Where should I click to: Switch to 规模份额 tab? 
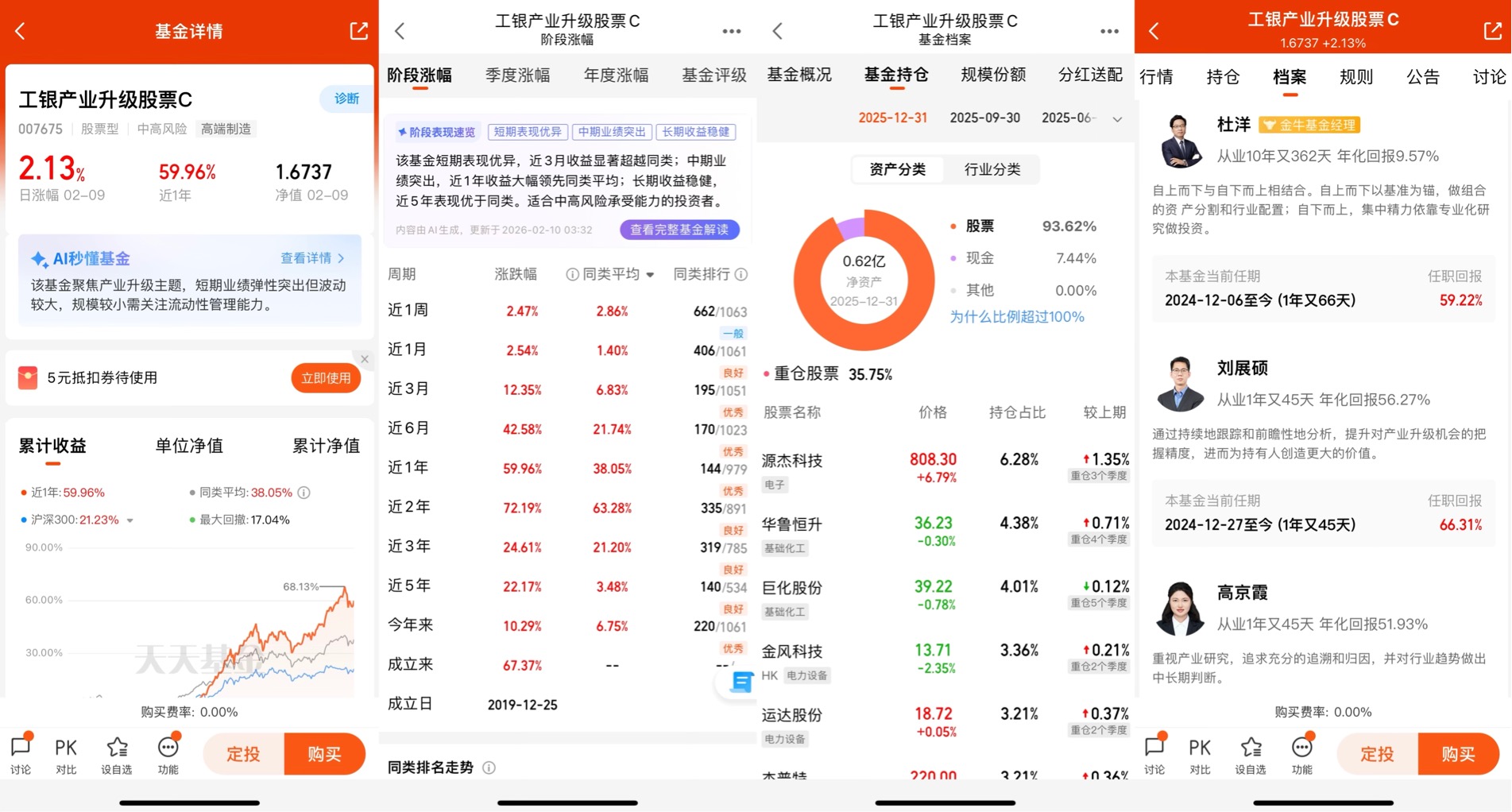[993, 75]
